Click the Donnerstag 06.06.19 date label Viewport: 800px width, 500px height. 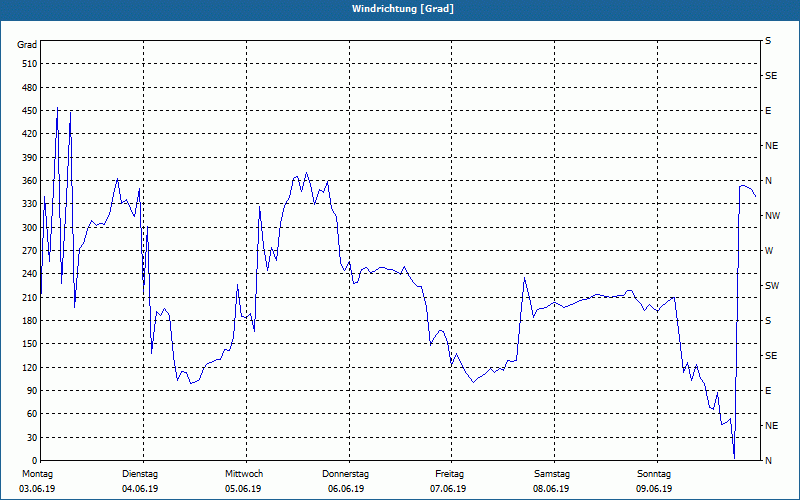tap(346, 481)
